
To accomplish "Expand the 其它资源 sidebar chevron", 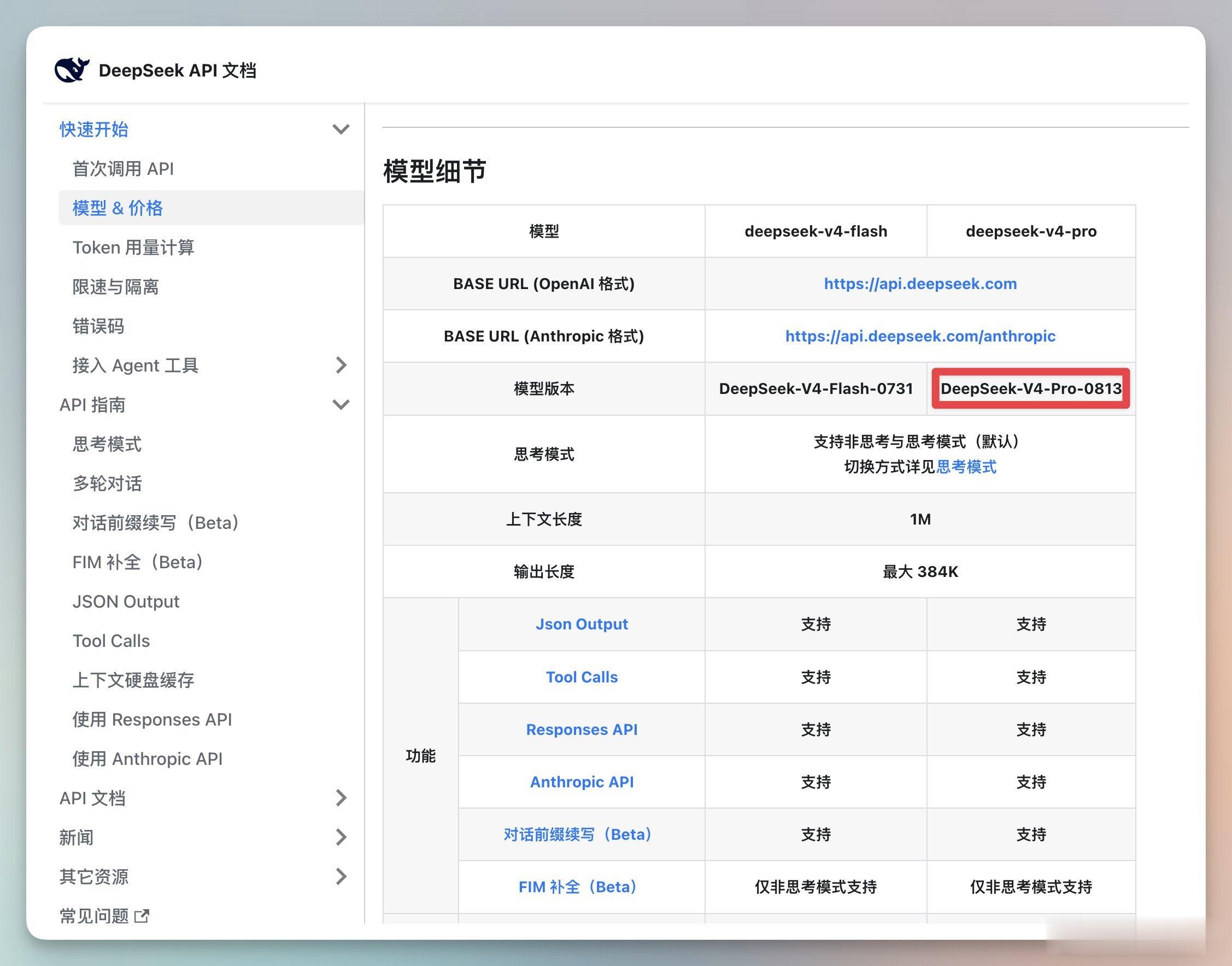I will click(341, 876).
